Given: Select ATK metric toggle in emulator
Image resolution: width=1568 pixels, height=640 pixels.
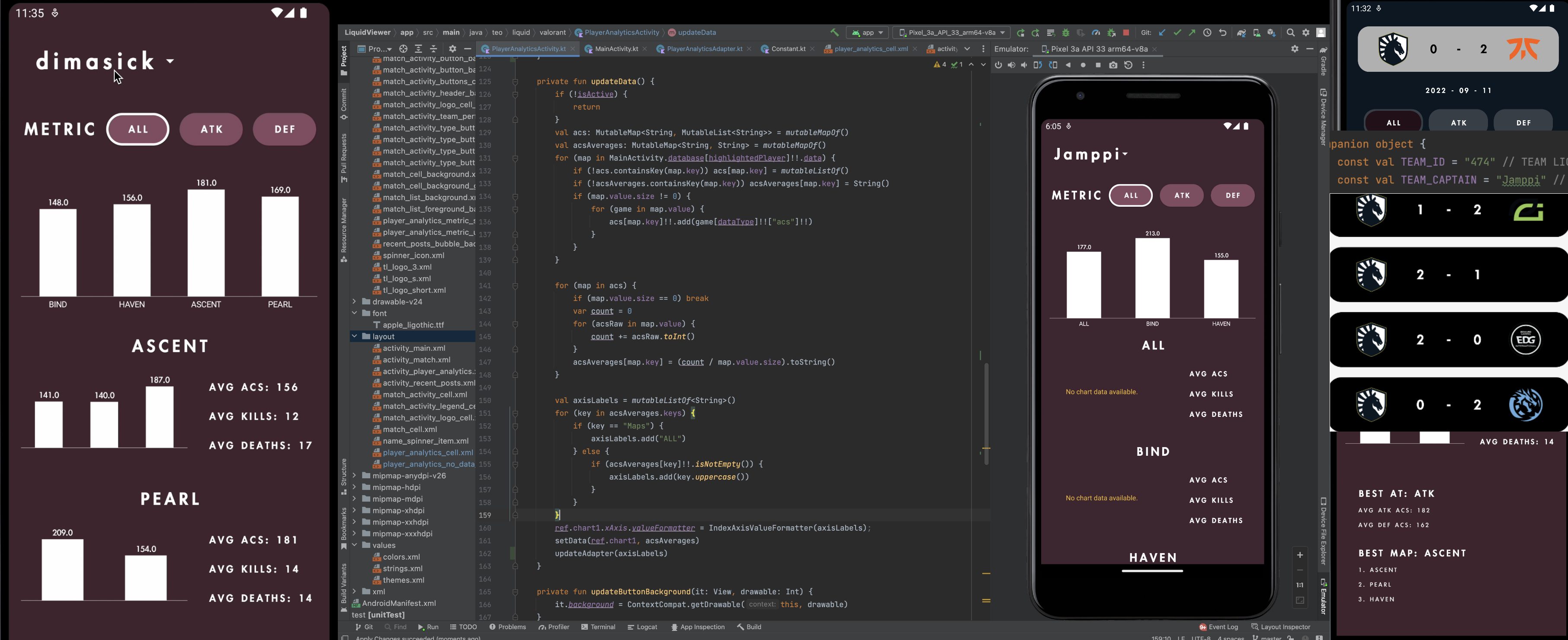Looking at the screenshot, I should 1181,195.
